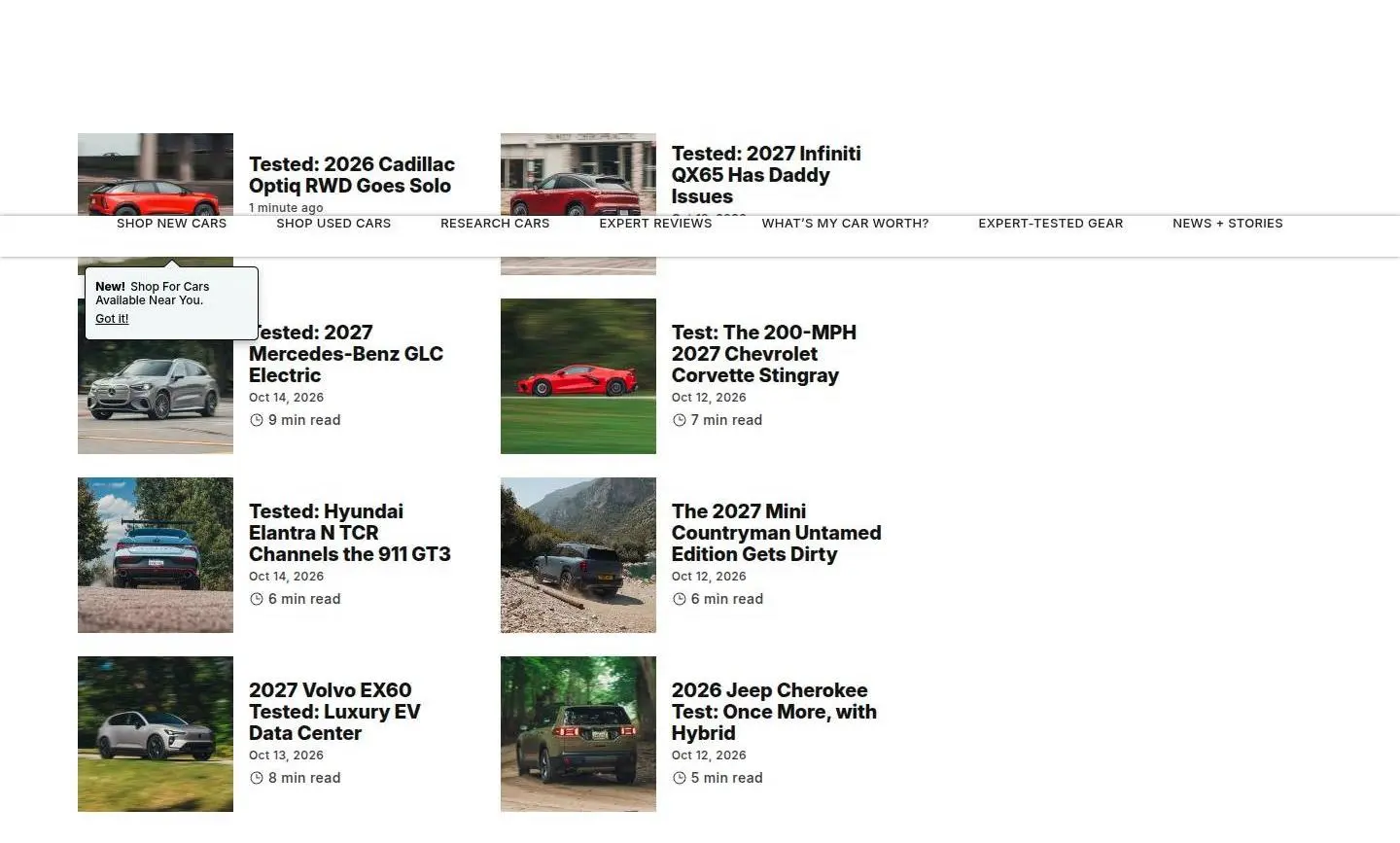1400x843 pixels.
Task: Open the Infiniti QX65 Has Daddy Issues article
Action: [x=766, y=175]
